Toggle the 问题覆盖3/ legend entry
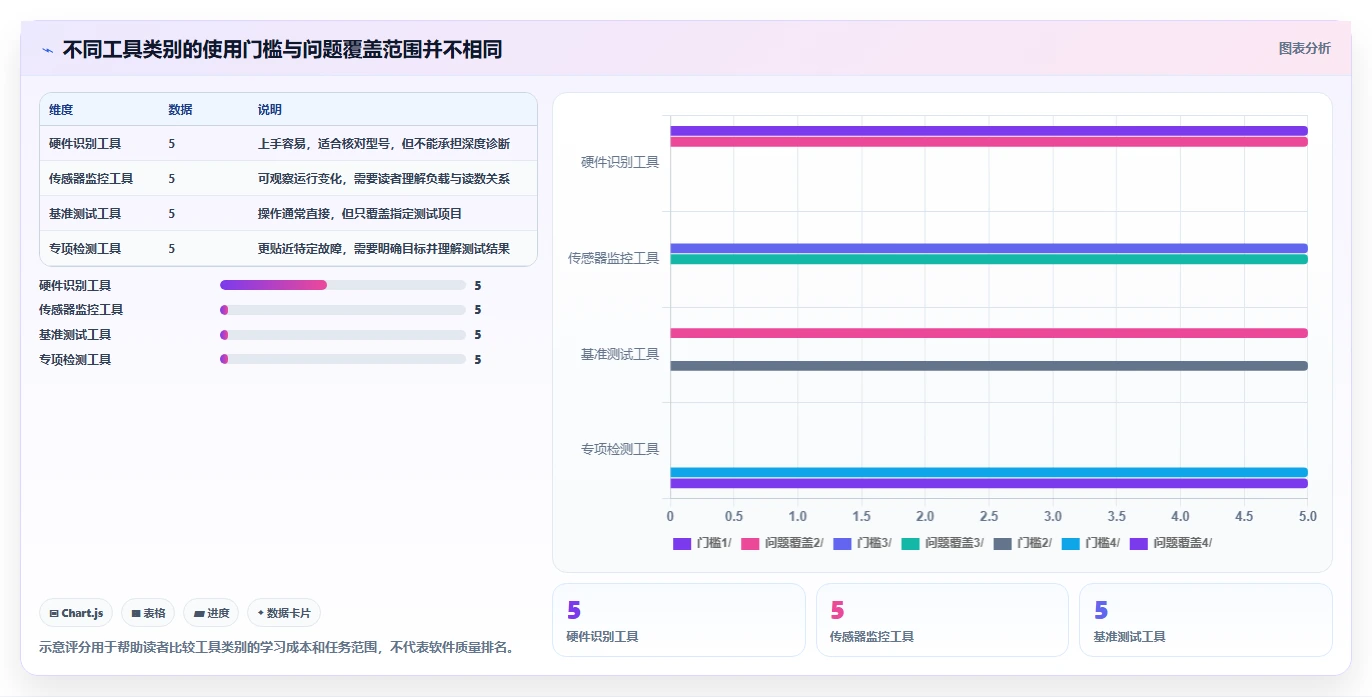The height and width of the screenshot is (697, 1372). [942, 543]
